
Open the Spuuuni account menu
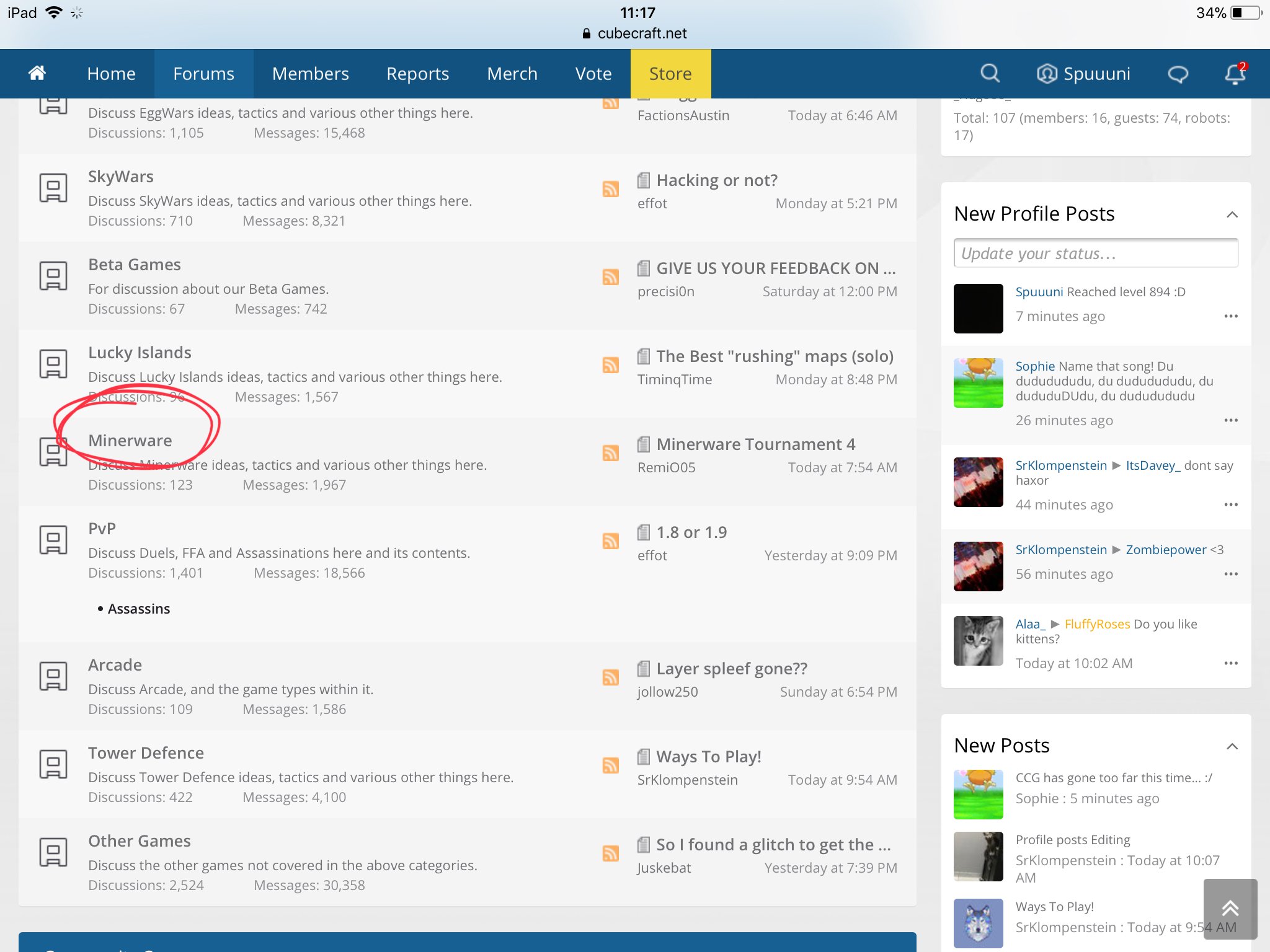[1083, 74]
